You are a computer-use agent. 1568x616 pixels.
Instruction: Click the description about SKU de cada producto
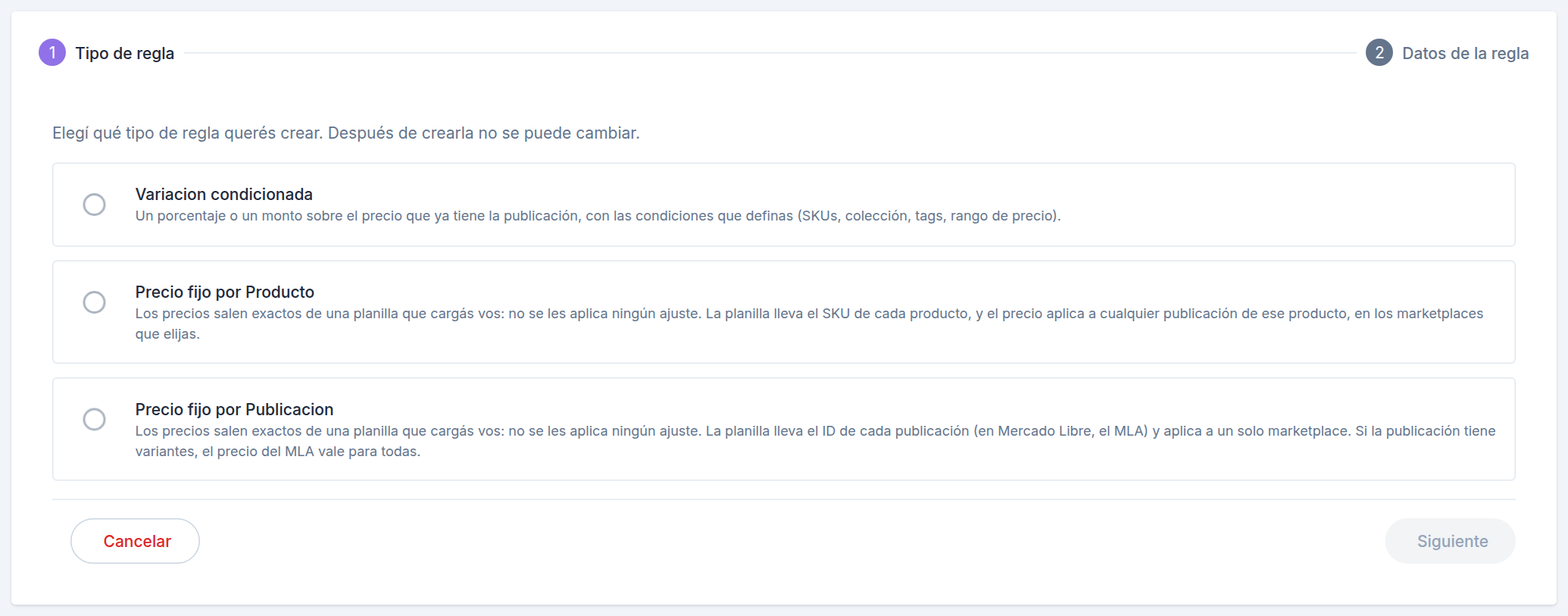[x=809, y=324]
